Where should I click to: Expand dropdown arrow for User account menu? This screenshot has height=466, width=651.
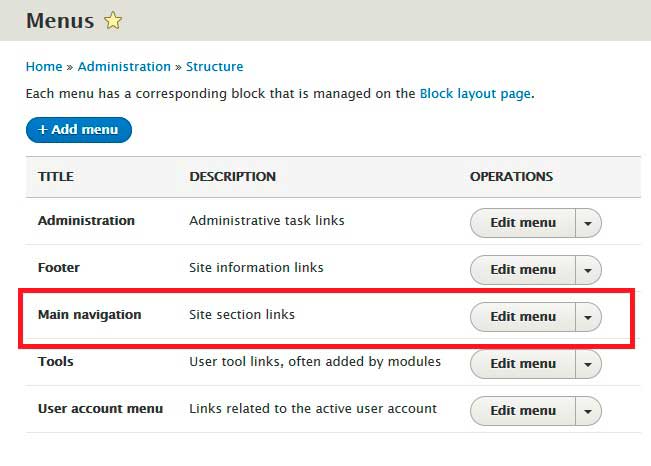click(x=588, y=411)
